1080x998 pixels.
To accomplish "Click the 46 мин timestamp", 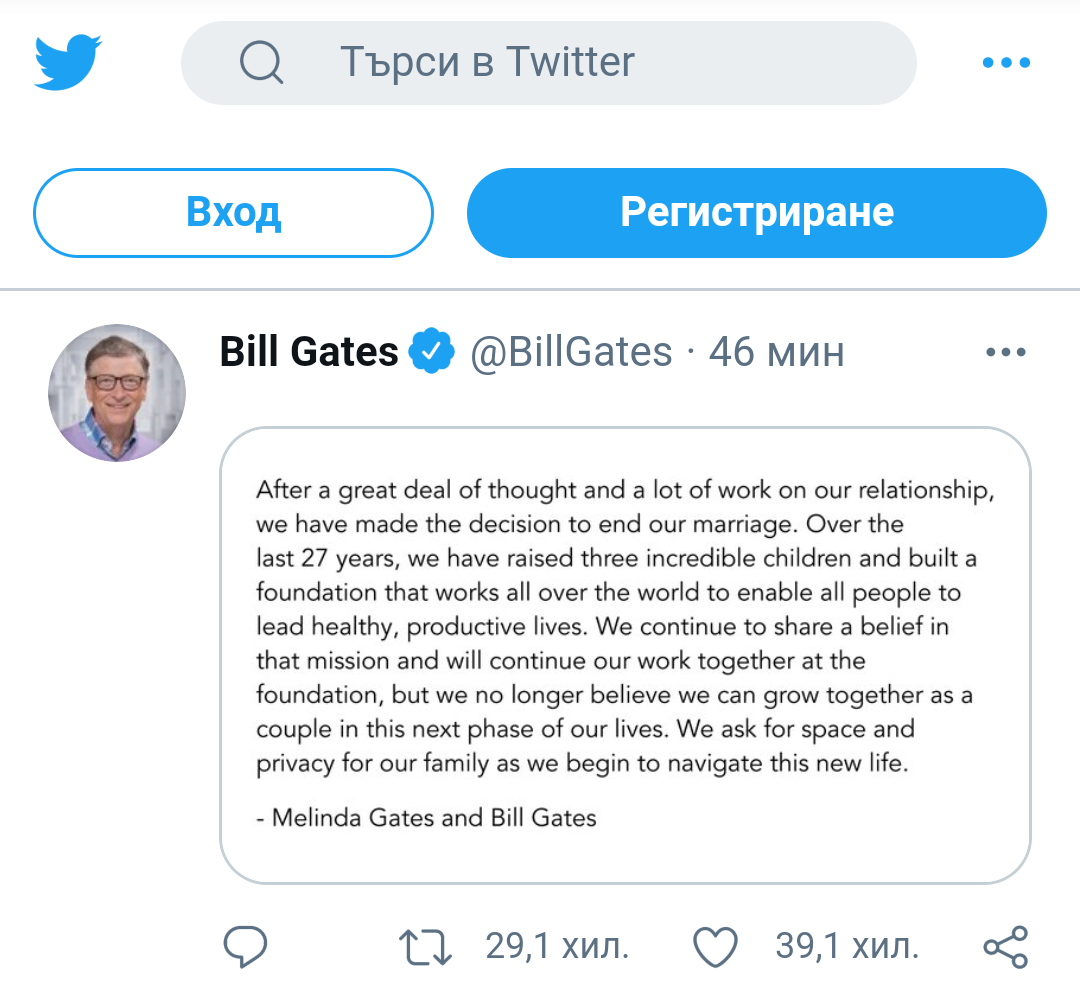I will pyautogui.click(x=776, y=352).
